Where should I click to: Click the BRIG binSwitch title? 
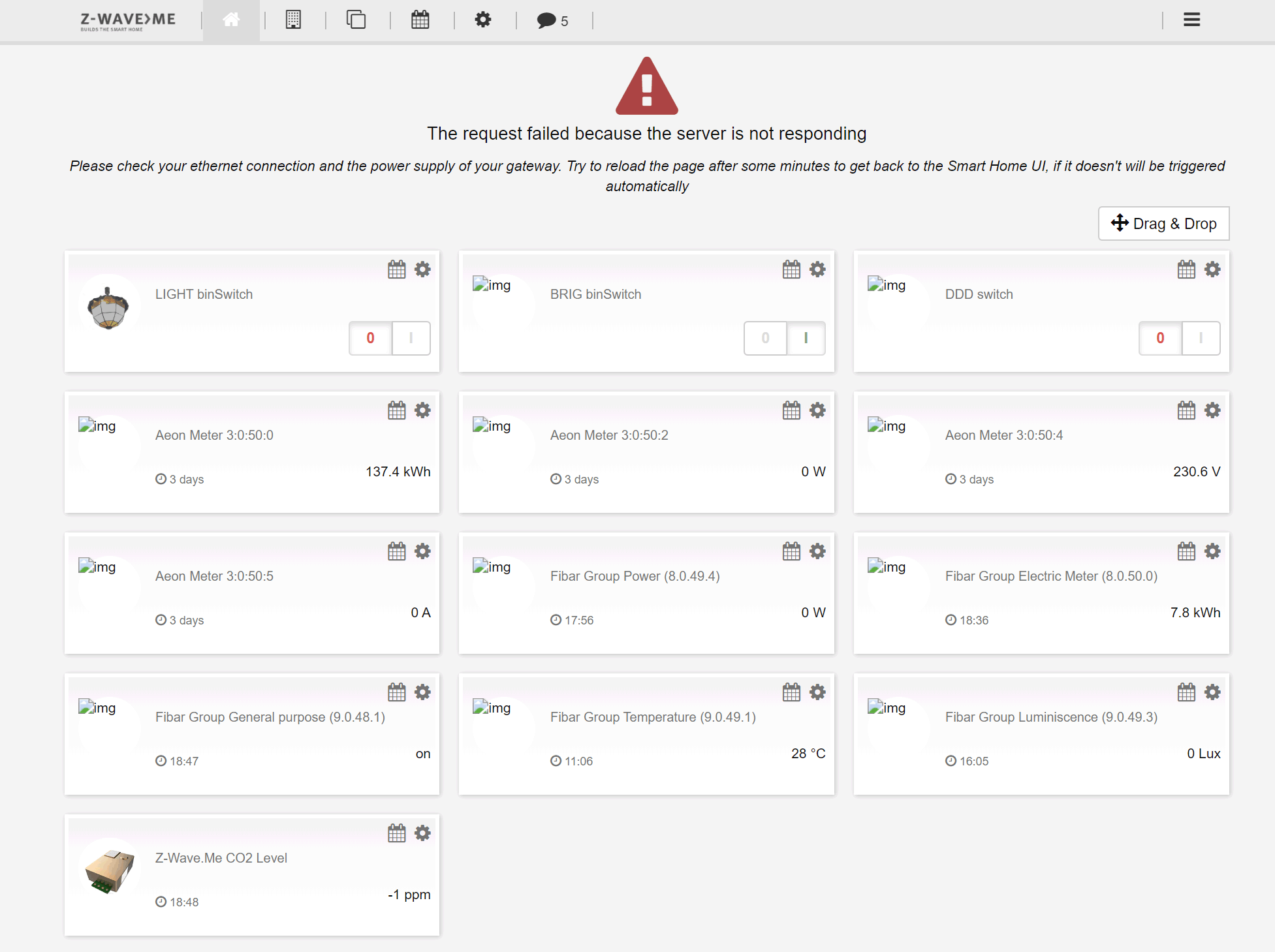[595, 294]
